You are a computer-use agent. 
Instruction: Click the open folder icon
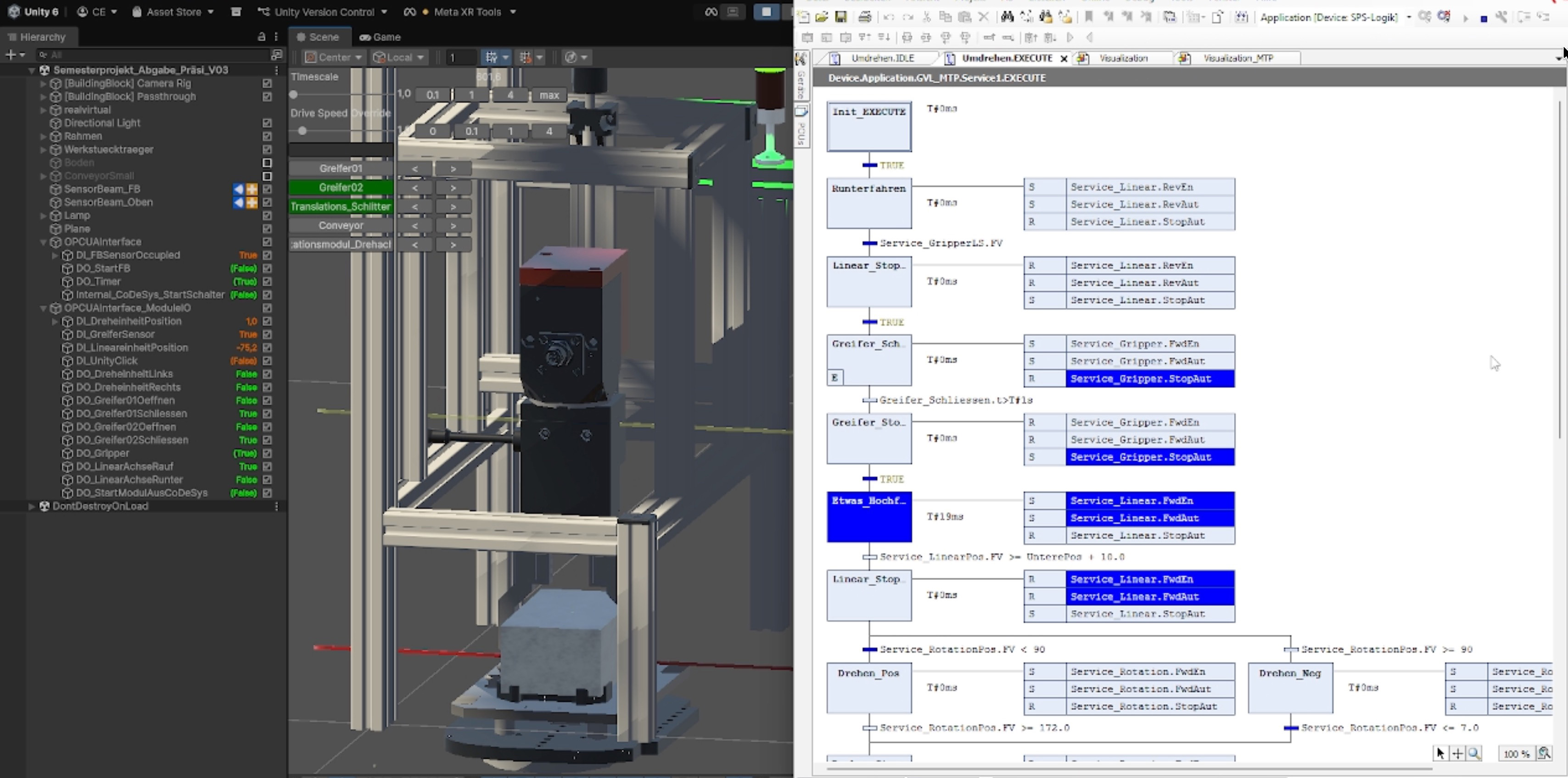(x=821, y=17)
